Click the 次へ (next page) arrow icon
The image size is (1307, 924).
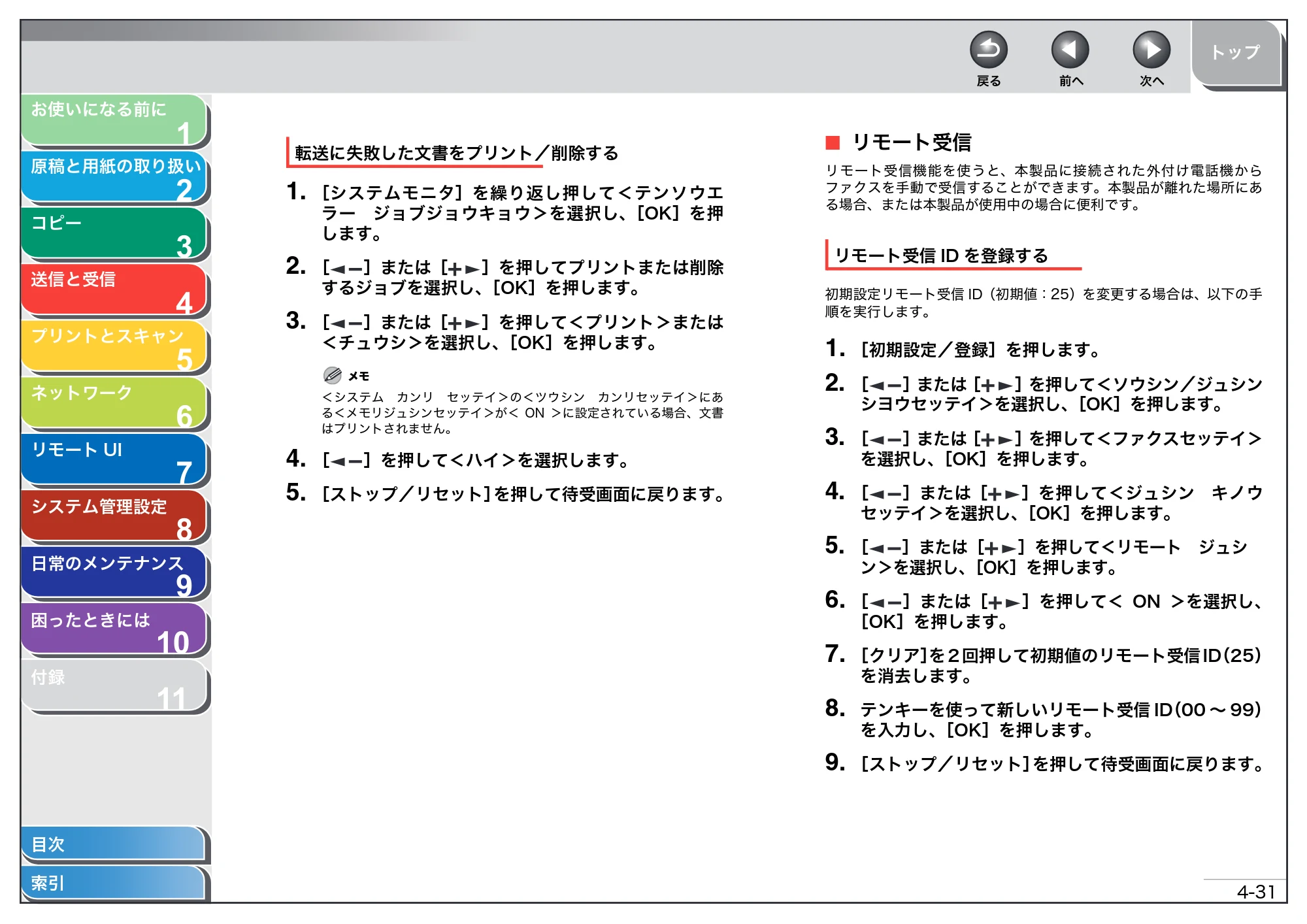tap(1151, 50)
